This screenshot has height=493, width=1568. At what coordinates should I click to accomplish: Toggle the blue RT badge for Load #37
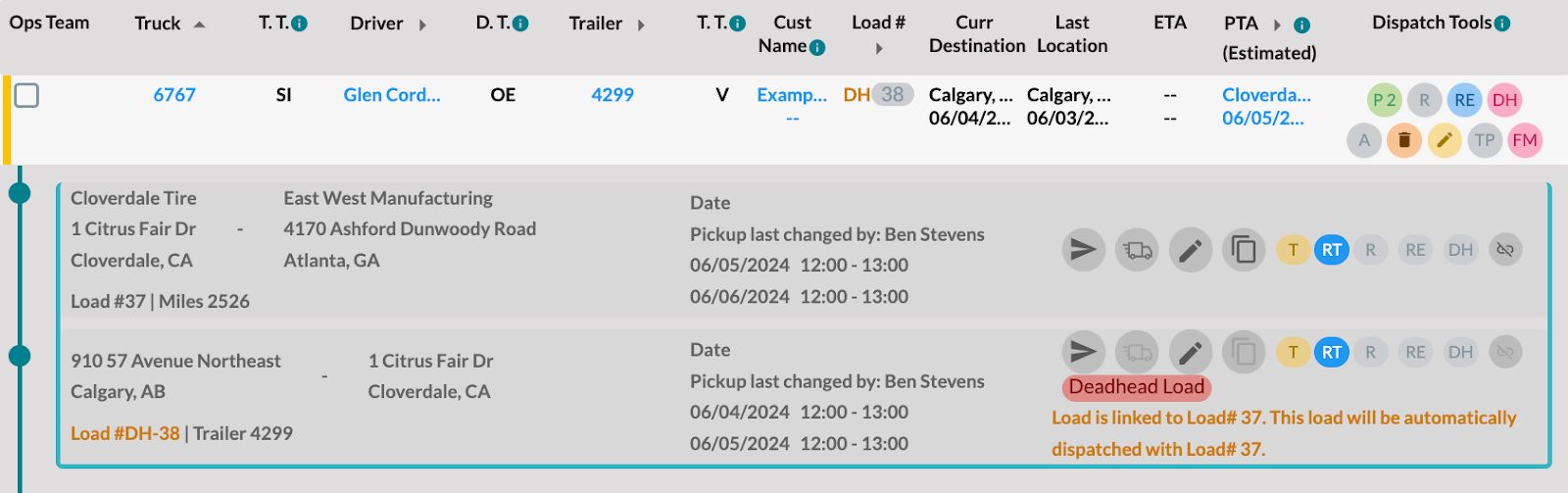(1331, 250)
